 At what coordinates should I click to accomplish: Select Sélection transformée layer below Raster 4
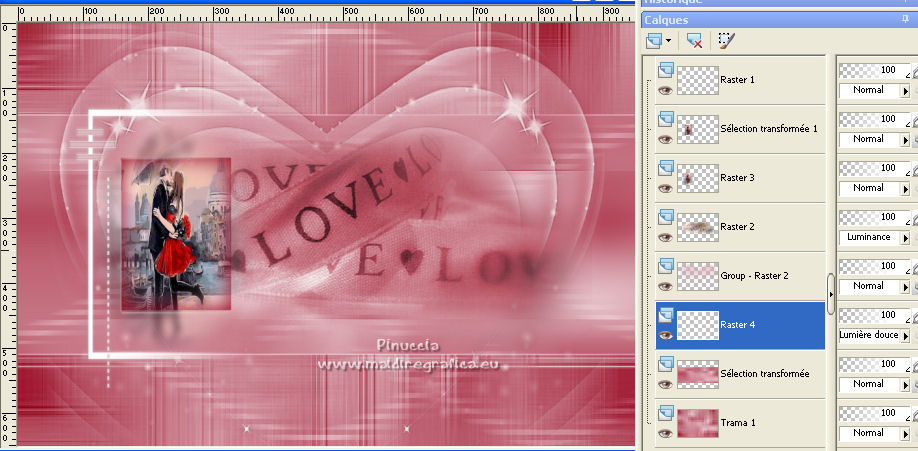tap(765, 374)
